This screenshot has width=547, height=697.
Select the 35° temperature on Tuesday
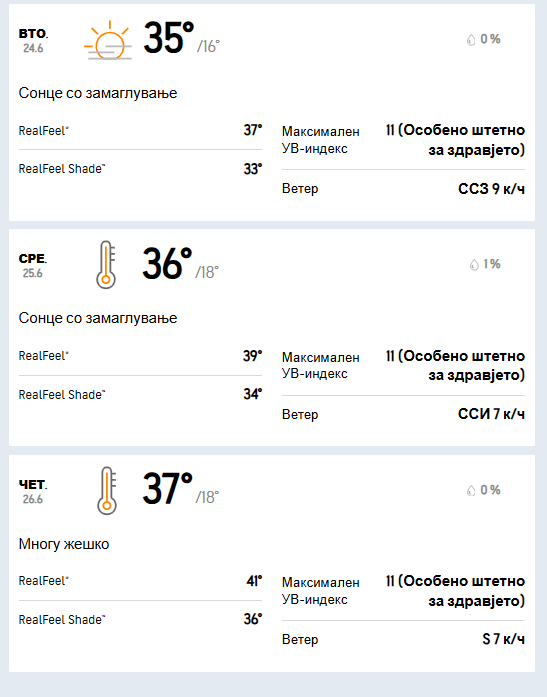click(168, 38)
